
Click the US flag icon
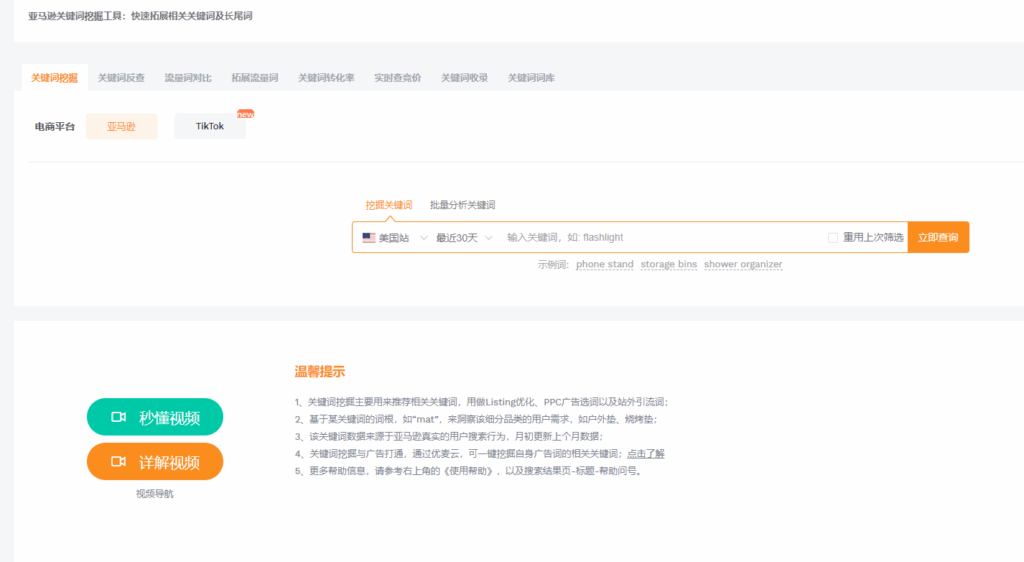[x=369, y=238]
